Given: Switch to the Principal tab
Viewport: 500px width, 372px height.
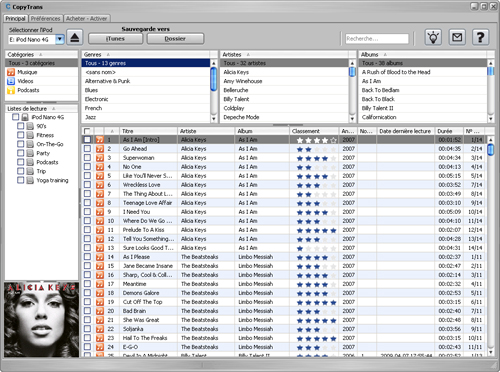Looking at the screenshot, I should coord(15,18).
